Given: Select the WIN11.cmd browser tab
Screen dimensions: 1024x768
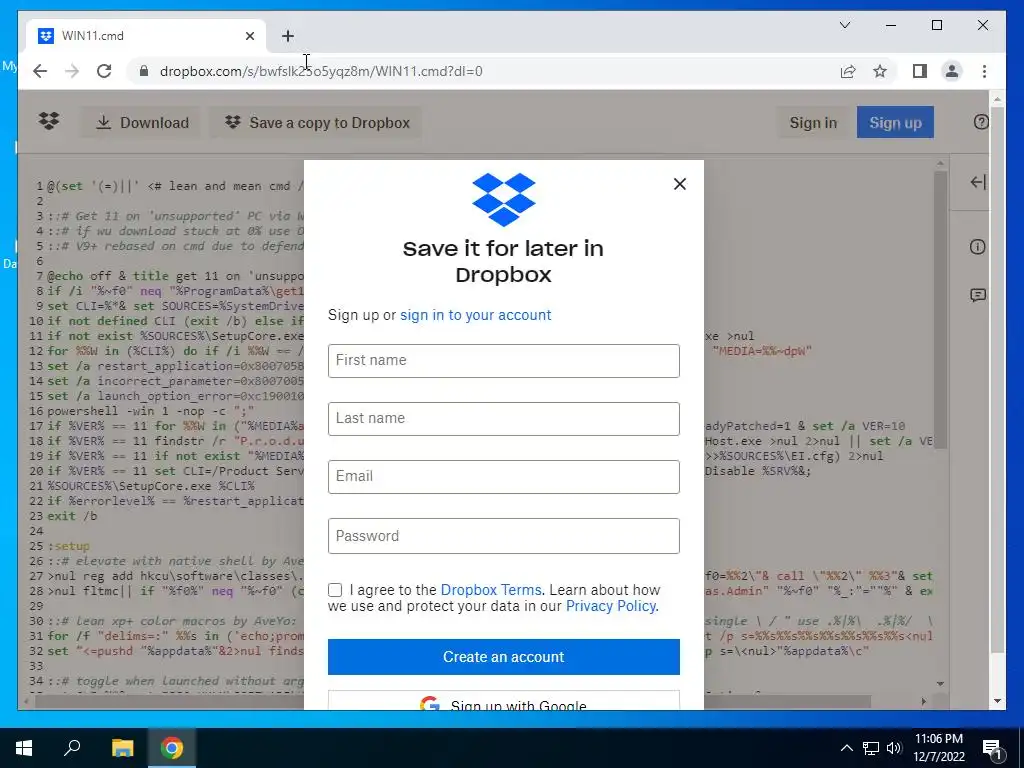Looking at the screenshot, I should click(x=147, y=36).
